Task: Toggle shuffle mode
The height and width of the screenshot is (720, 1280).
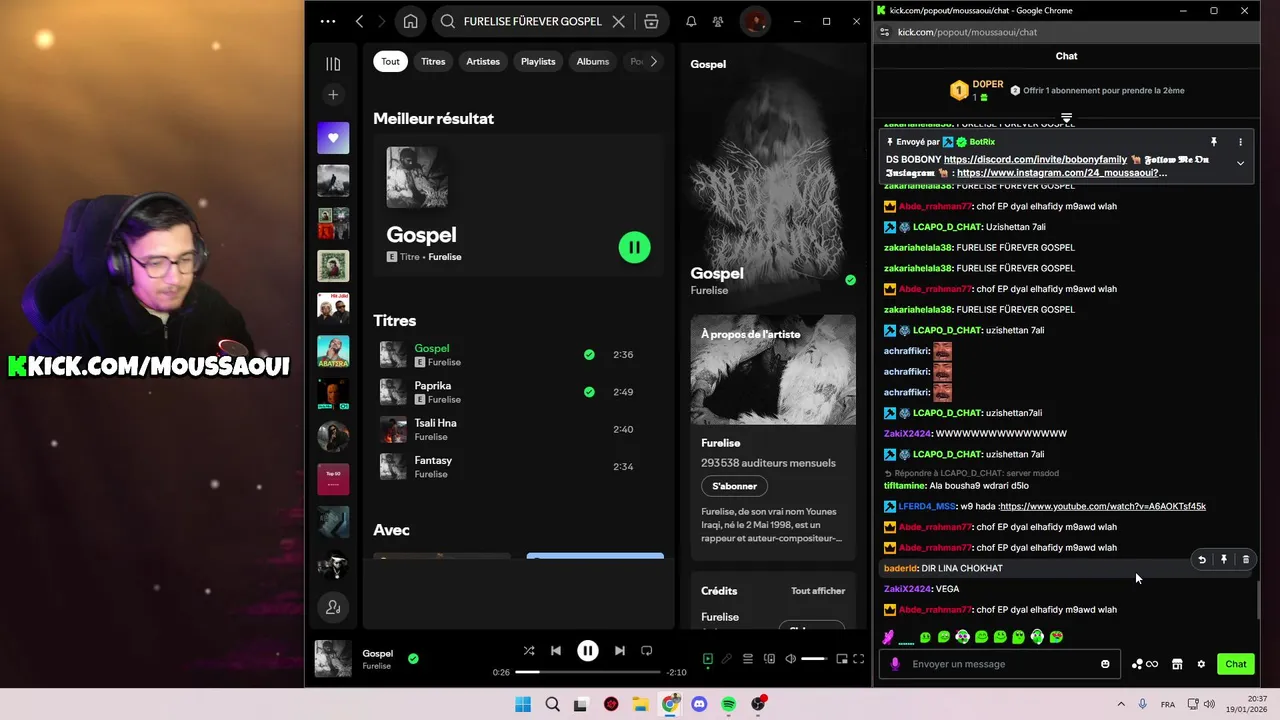Action: [x=529, y=651]
